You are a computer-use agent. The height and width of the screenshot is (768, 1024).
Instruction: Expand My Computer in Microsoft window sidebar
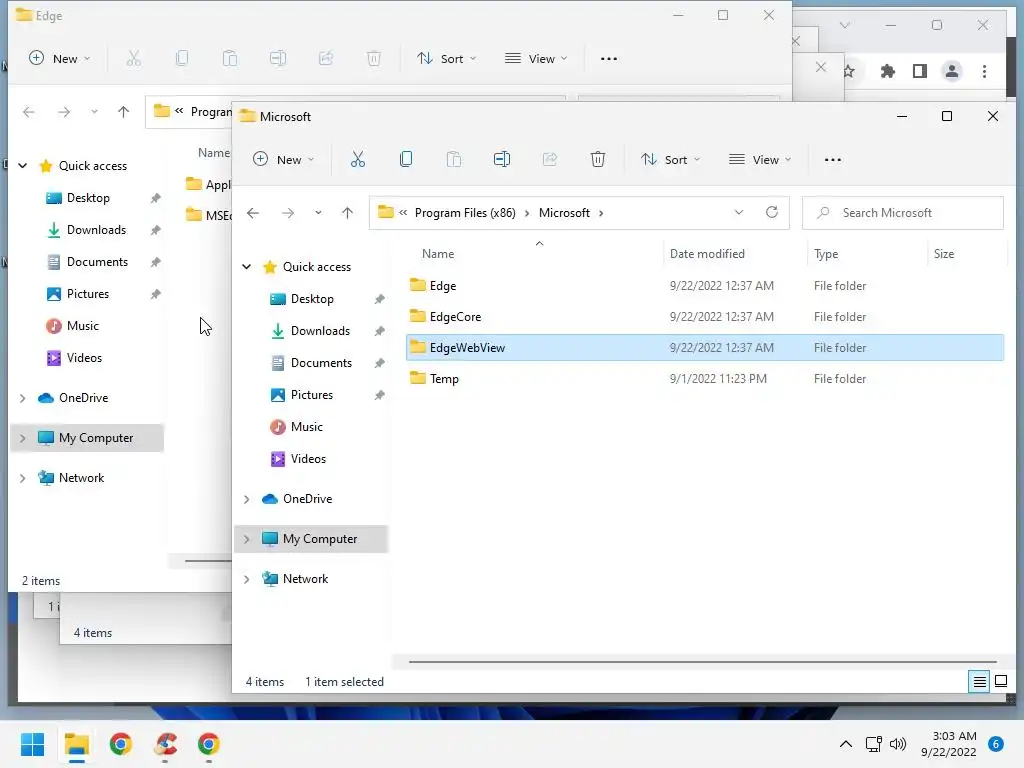(246, 539)
